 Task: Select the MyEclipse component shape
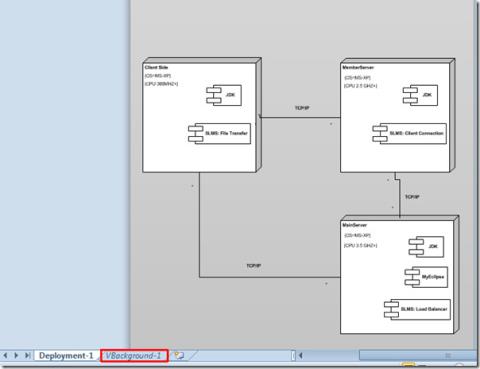point(426,277)
